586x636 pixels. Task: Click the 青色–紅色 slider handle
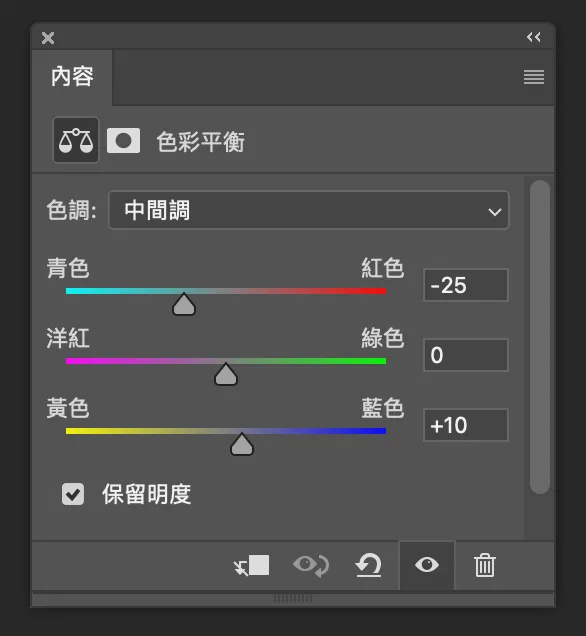point(184,304)
